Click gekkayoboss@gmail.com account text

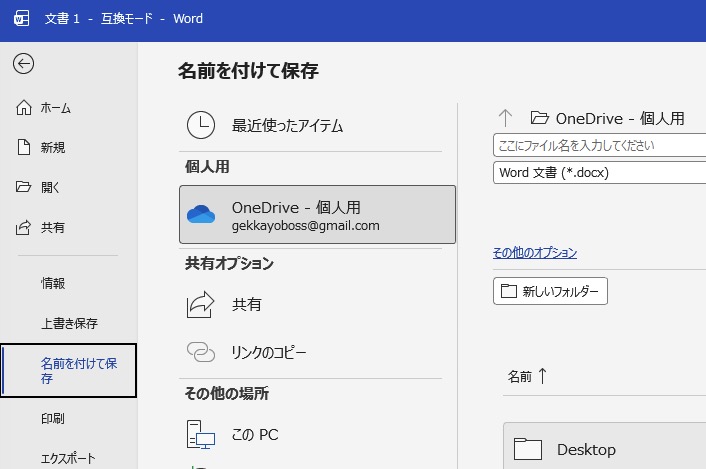point(306,225)
